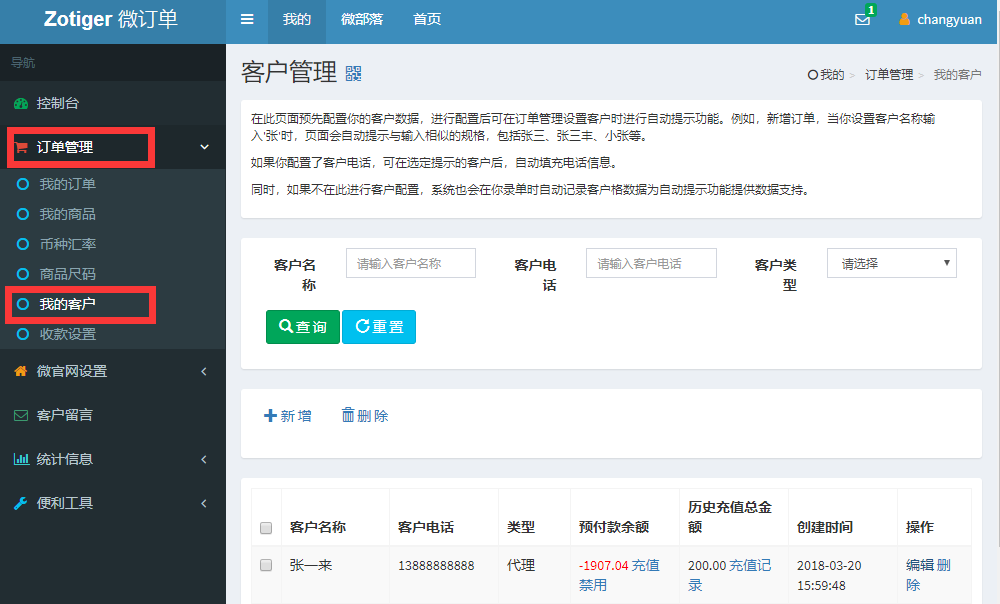The height and width of the screenshot is (604, 1000).
Task: Open 我的订单 in the sidebar
Action: (68, 184)
